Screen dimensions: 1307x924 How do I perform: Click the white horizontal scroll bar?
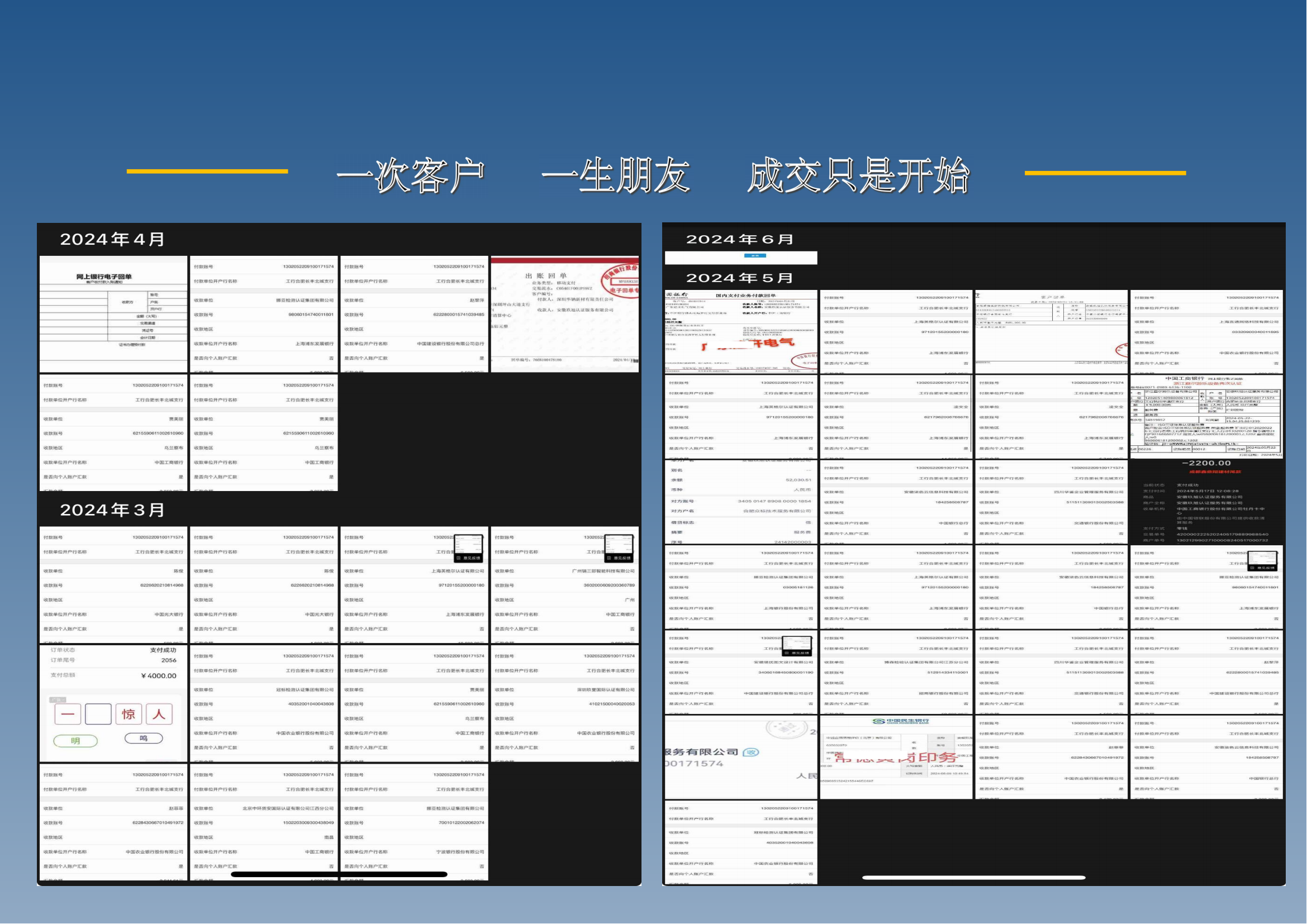click(973, 878)
